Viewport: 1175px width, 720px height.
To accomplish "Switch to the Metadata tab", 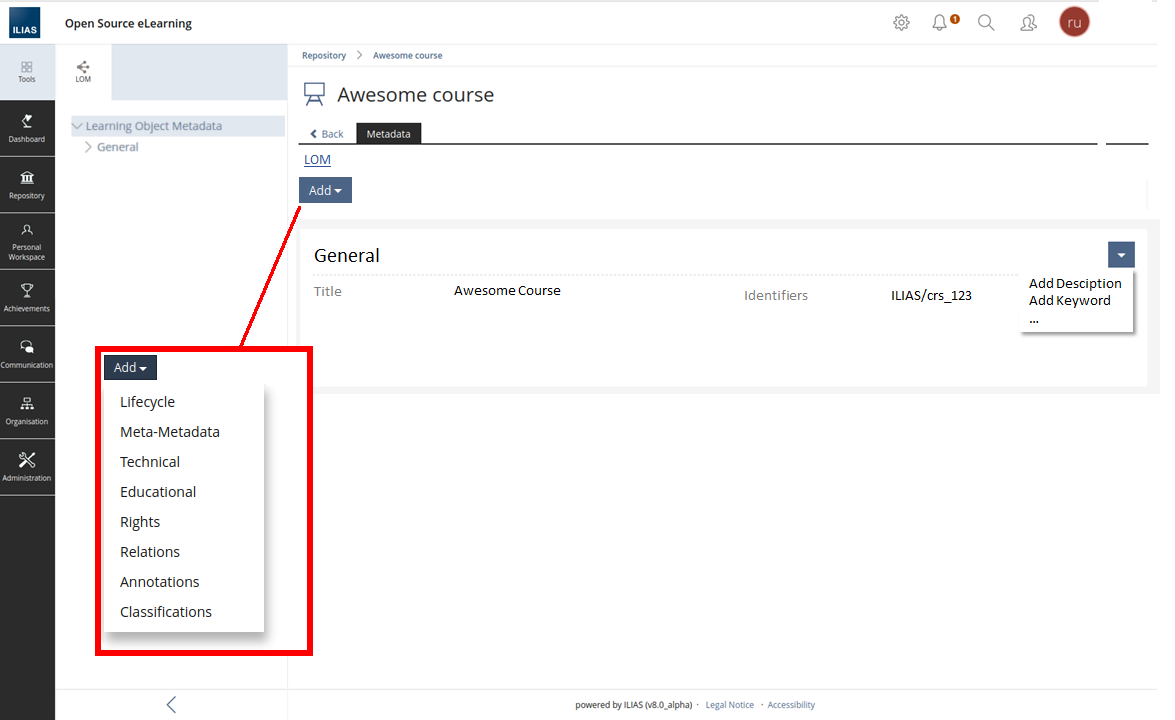I will (x=388, y=133).
